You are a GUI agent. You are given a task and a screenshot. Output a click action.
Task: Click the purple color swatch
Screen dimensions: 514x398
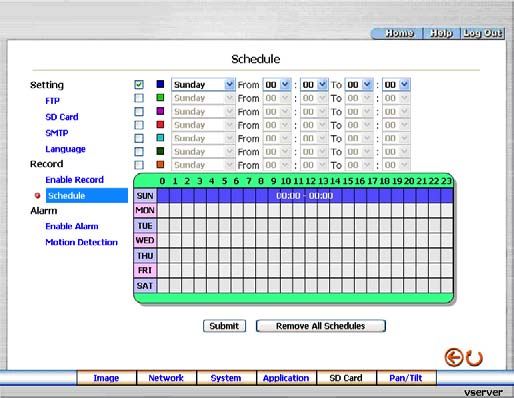pyautogui.click(x=160, y=111)
